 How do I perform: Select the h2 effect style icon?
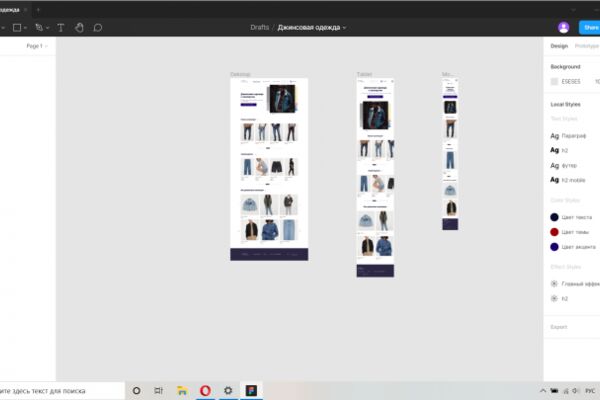(554, 299)
